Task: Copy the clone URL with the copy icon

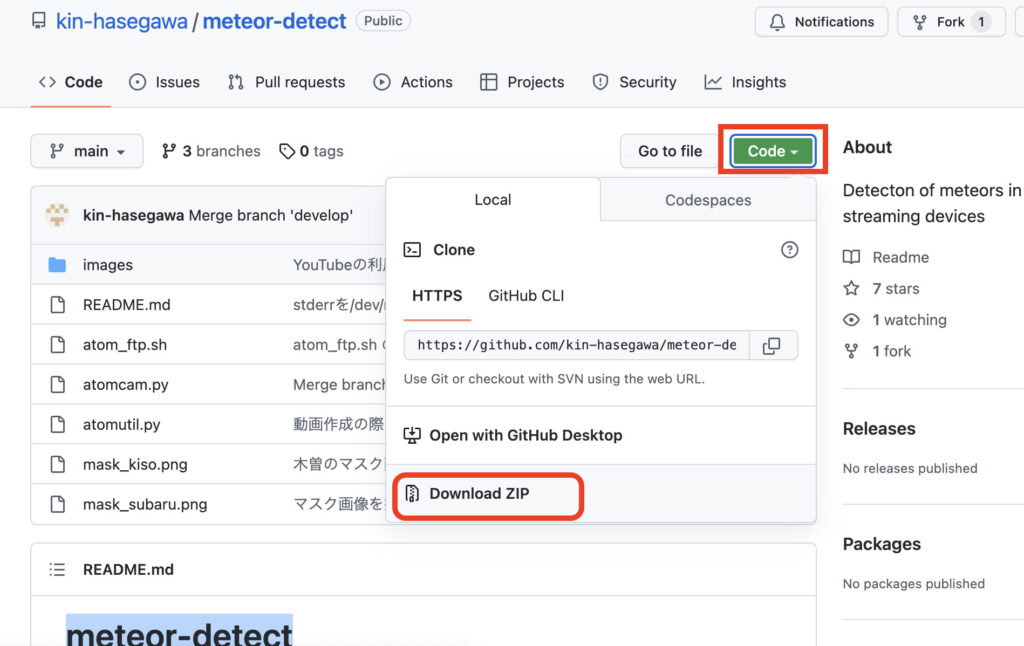Action: [772, 346]
